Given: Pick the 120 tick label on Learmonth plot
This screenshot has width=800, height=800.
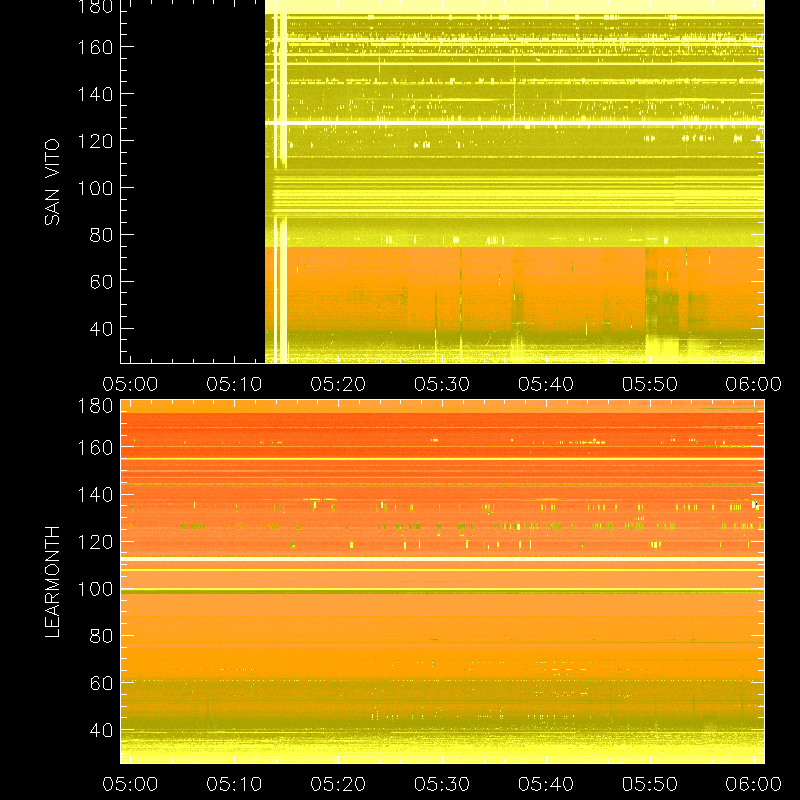Looking at the screenshot, I should 95,542.
